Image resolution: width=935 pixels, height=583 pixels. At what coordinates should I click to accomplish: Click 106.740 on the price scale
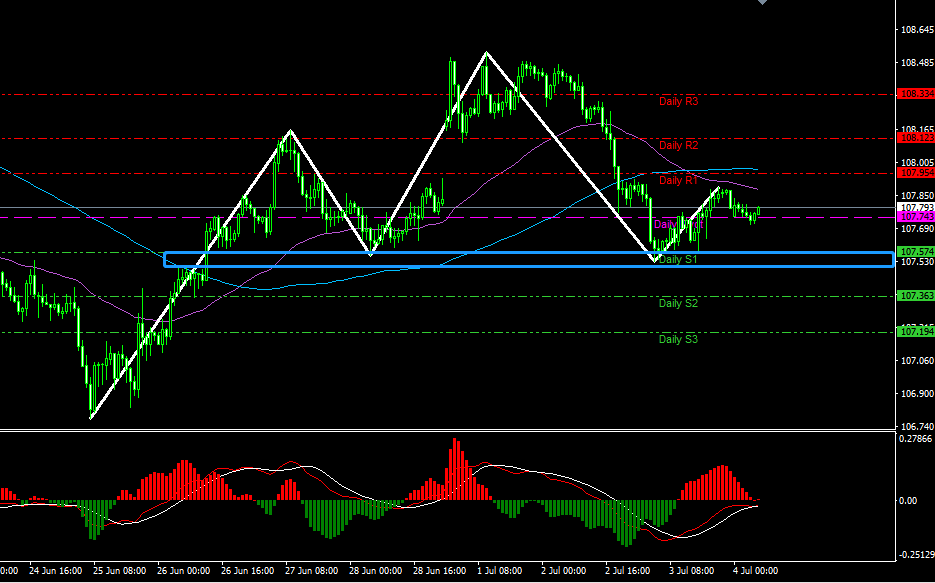(x=917, y=427)
